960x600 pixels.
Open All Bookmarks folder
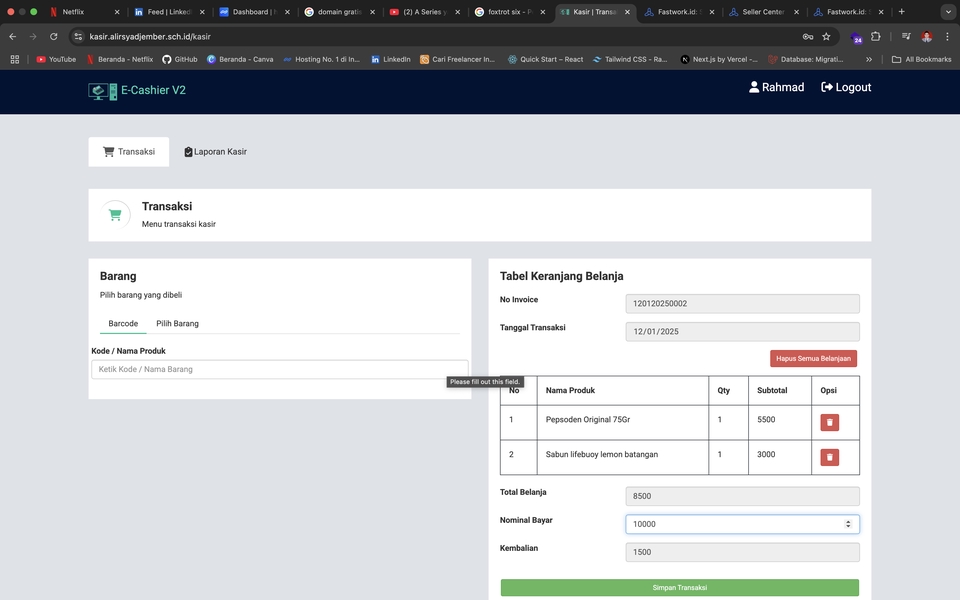(x=921, y=59)
